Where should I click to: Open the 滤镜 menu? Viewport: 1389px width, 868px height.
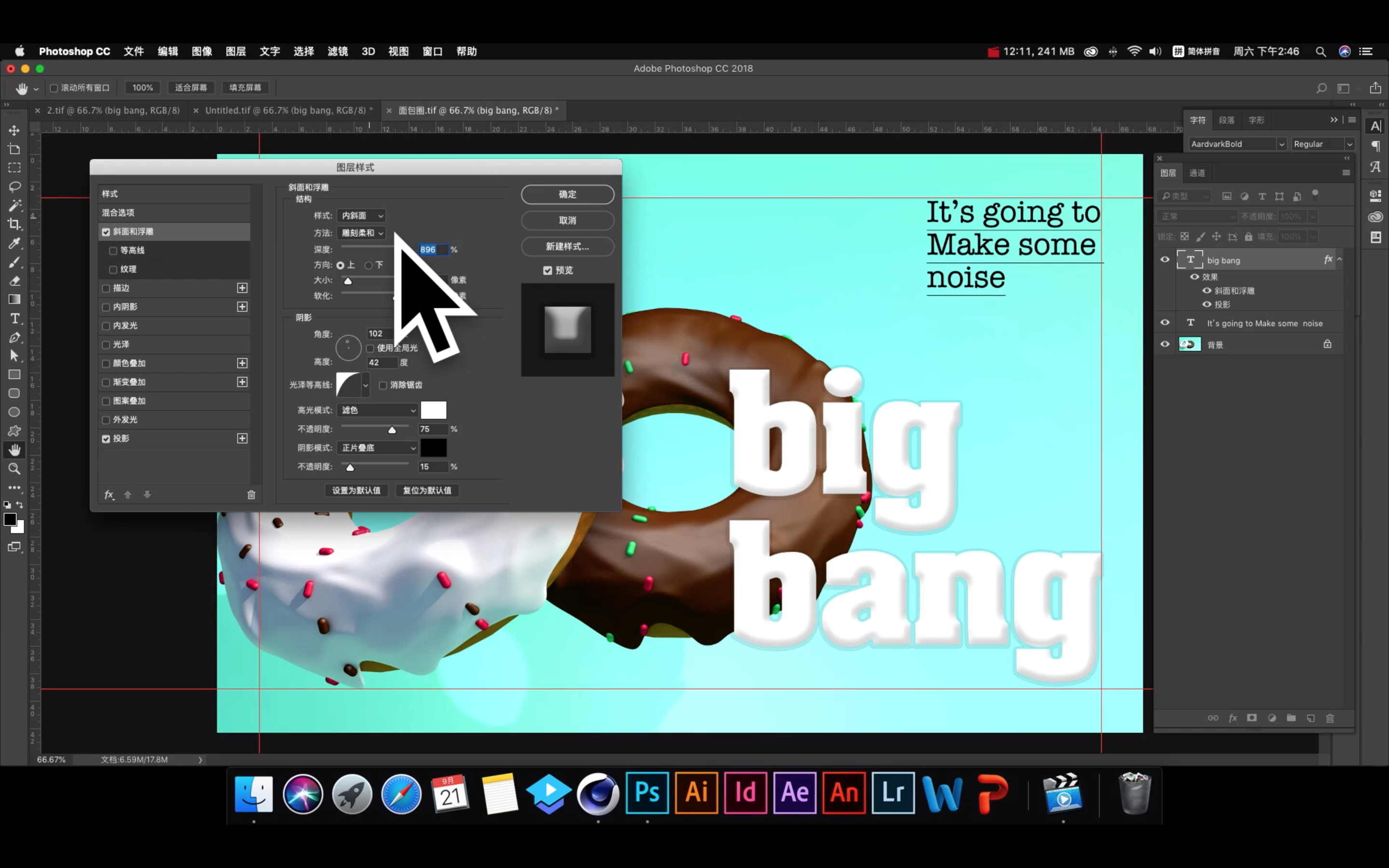tap(338, 52)
